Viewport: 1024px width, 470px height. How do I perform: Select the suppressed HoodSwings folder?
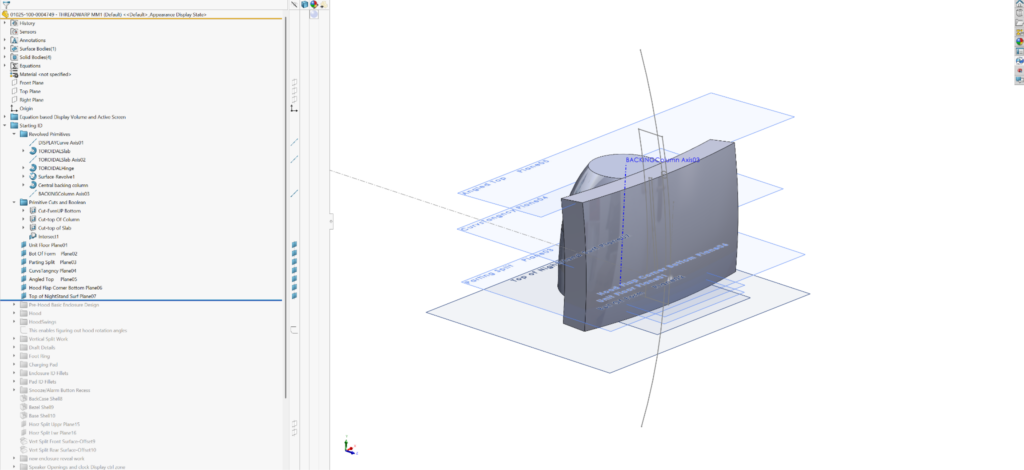[x=42, y=322]
